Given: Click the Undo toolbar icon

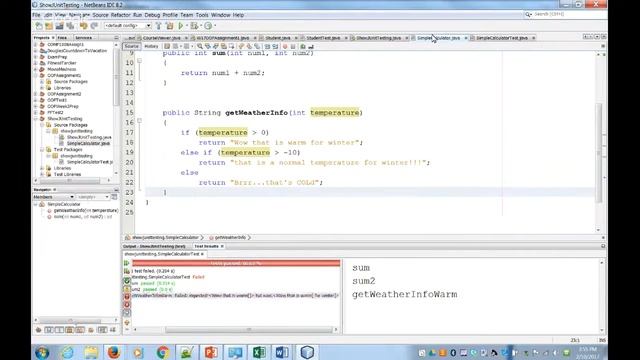Looking at the screenshot, I should 84,26.
